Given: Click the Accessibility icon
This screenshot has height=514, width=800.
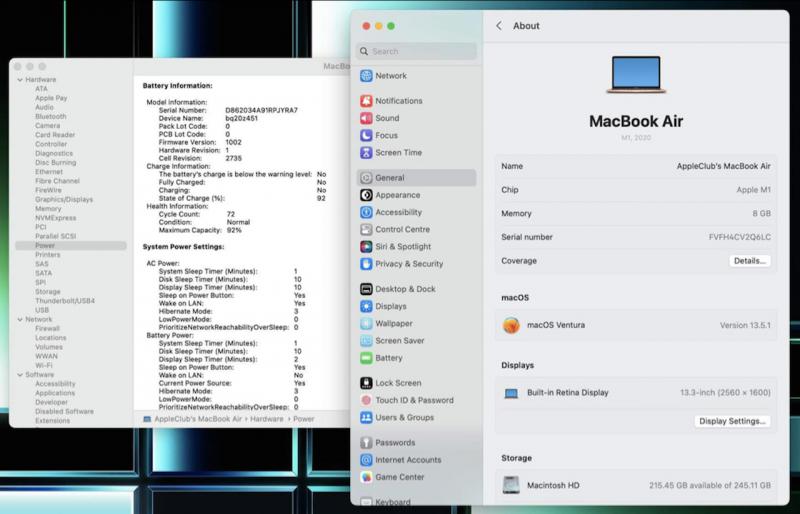Looking at the screenshot, I should click(x=366, y=212).
